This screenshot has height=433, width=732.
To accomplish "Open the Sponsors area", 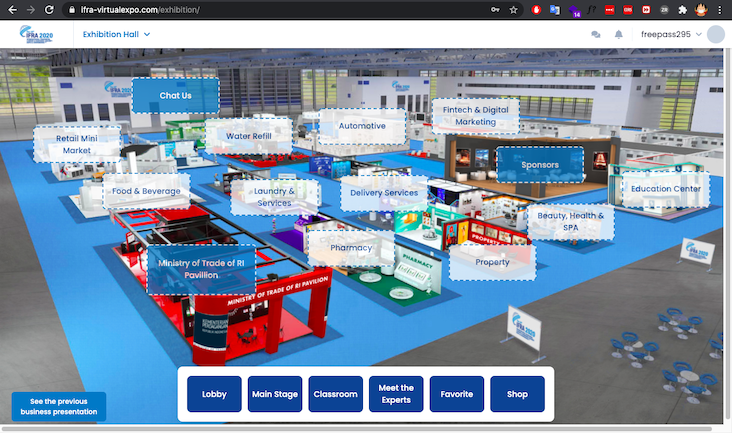I will [540, 165].
